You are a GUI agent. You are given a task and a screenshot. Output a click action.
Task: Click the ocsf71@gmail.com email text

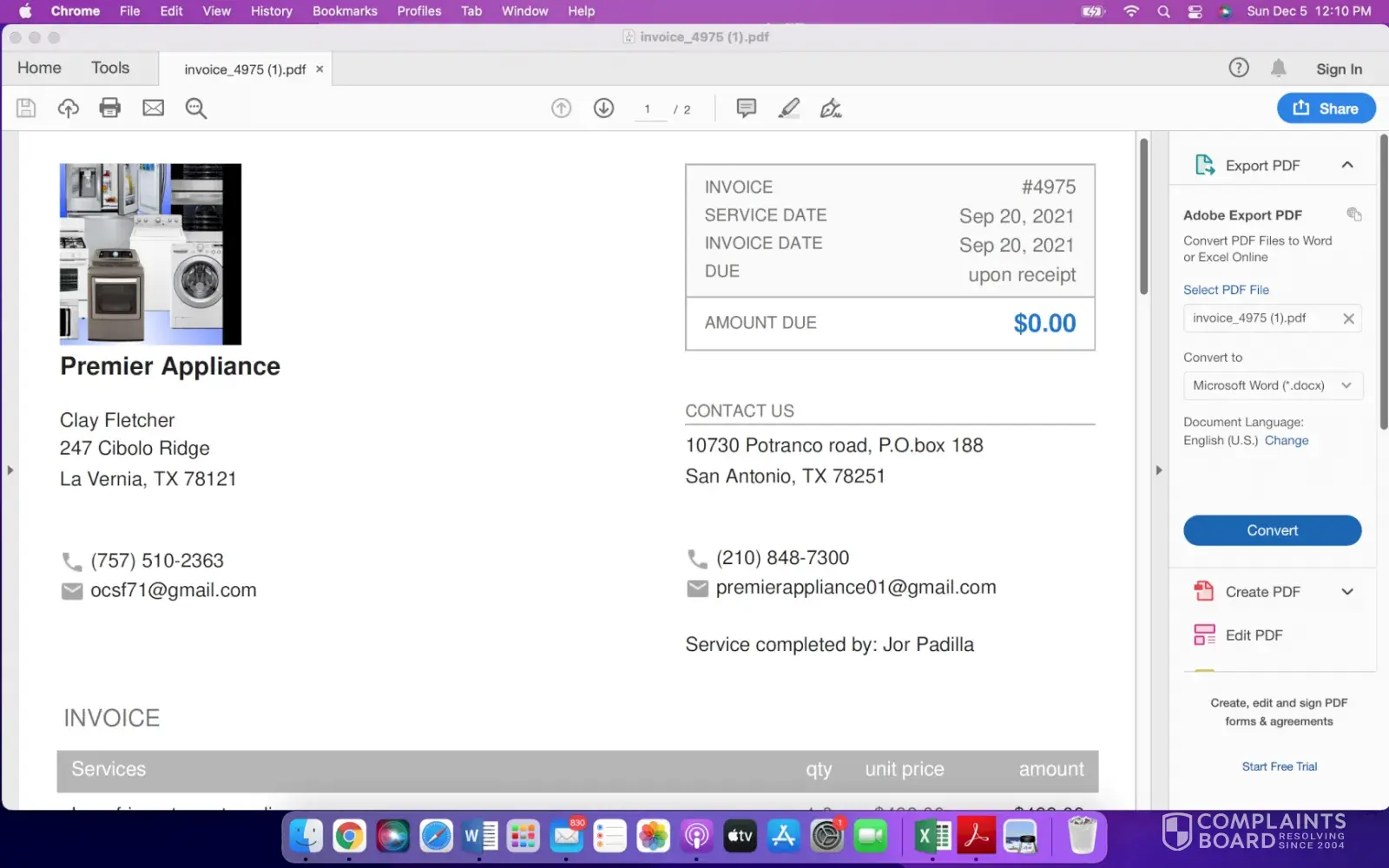point(174,590)
